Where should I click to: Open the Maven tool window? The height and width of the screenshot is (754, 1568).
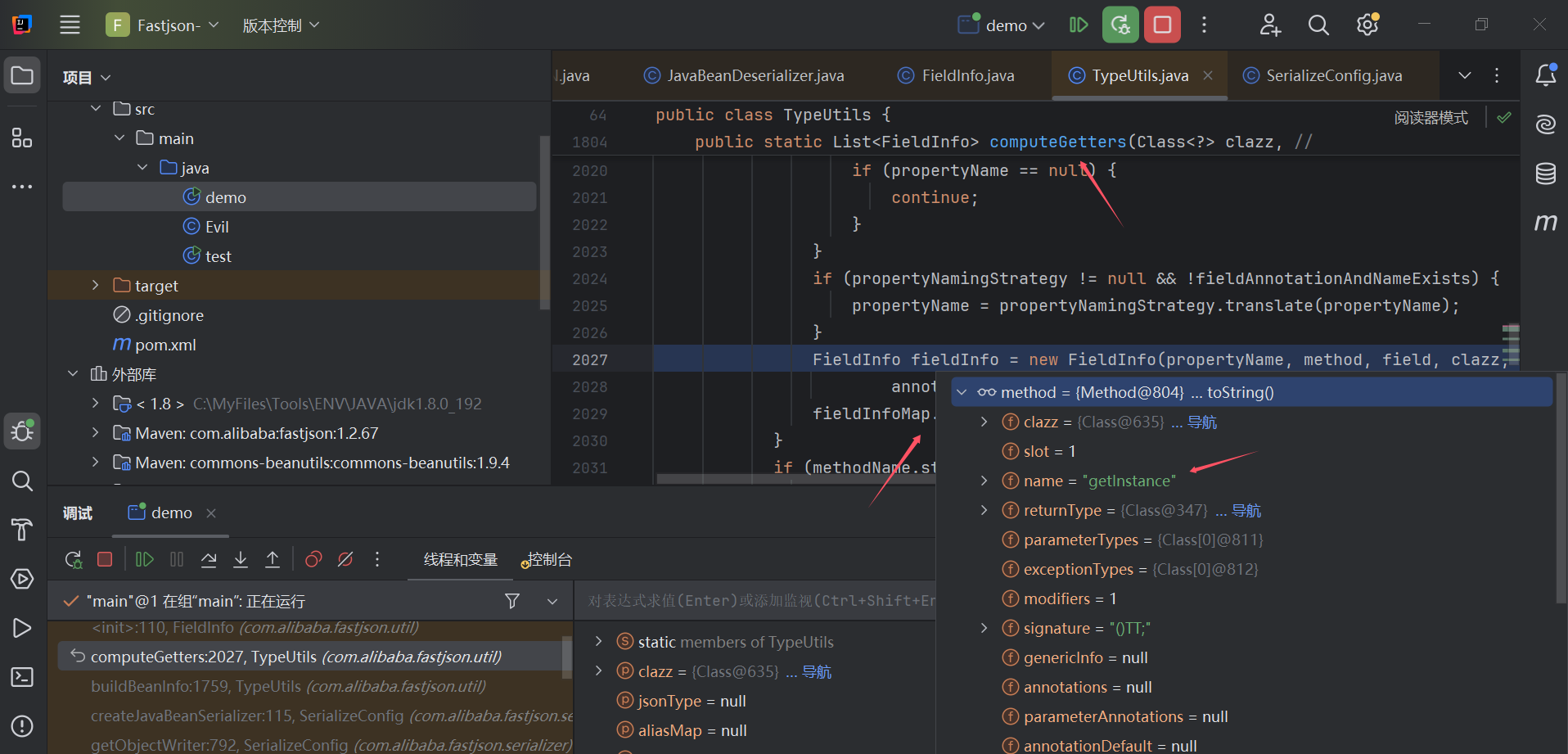click(x=1546, y=223)
